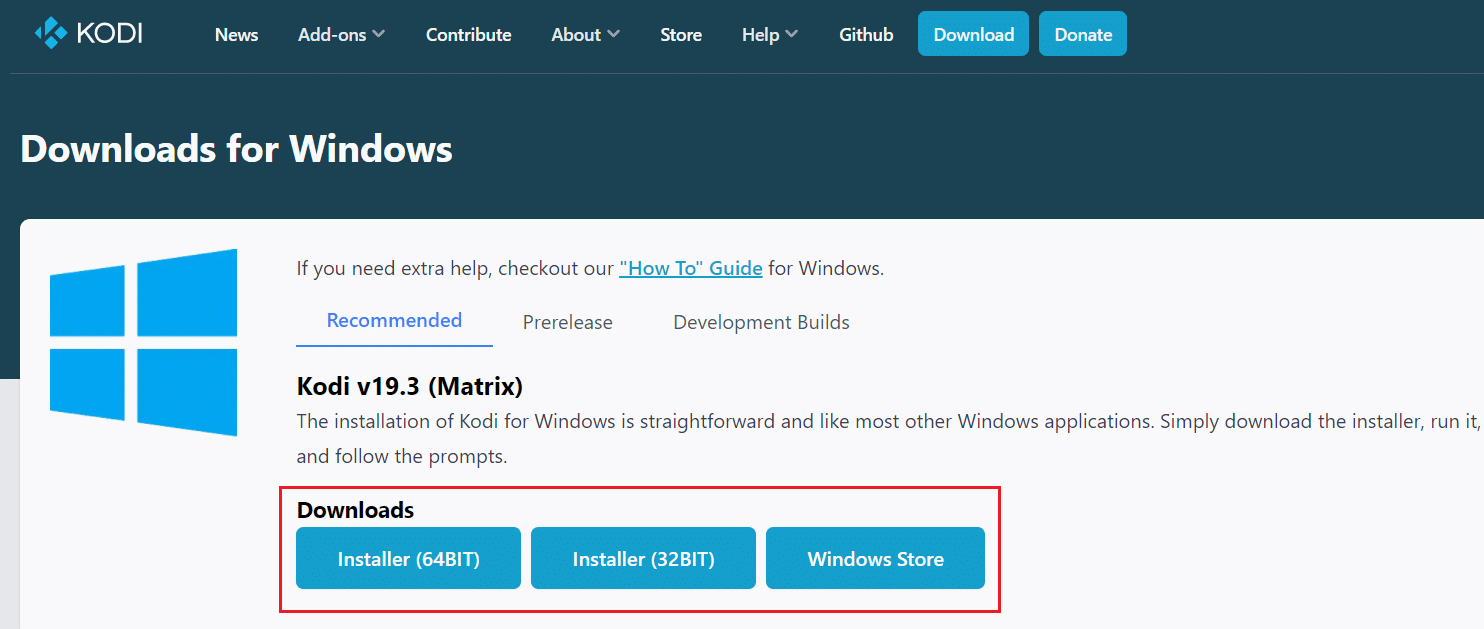Click the Kodi v19.3 (Matrix) heading
The image size is (1484, 629).
coord(409,386)
